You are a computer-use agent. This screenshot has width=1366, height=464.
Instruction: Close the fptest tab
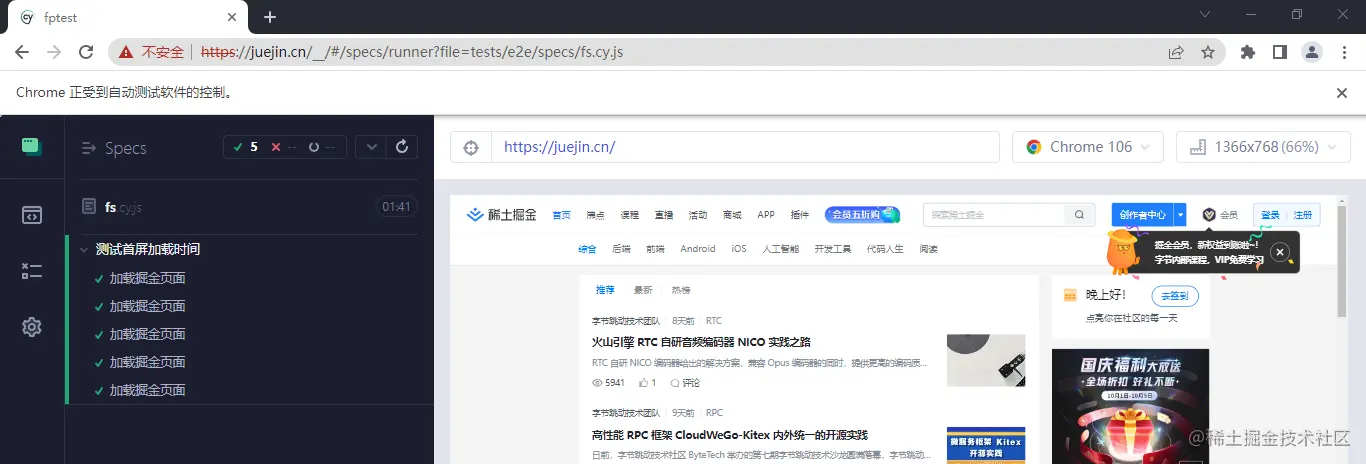(232, 17)
